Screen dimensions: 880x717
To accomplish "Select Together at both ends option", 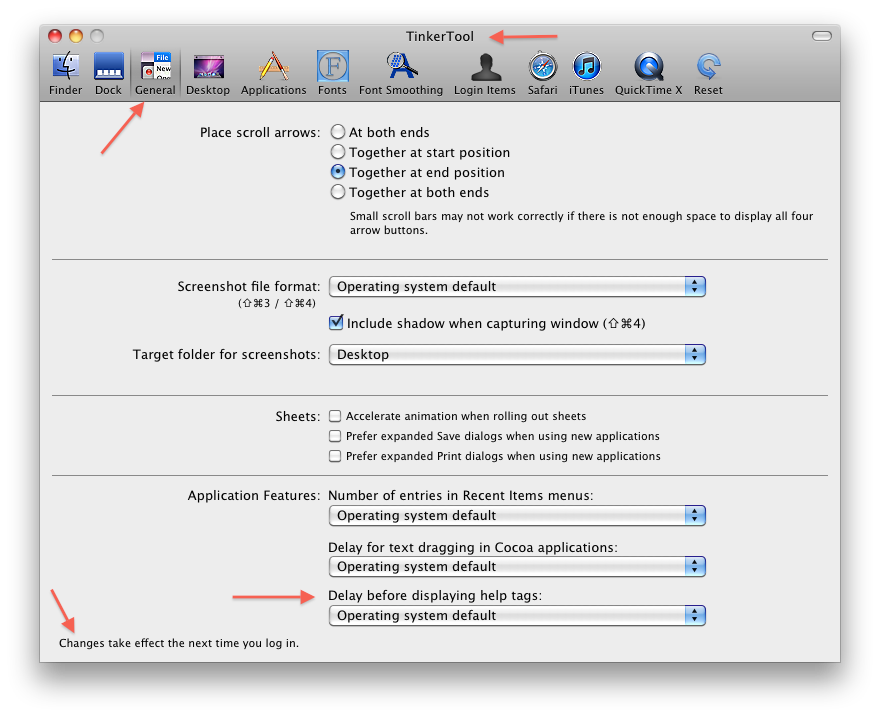I will pos(338,192).
